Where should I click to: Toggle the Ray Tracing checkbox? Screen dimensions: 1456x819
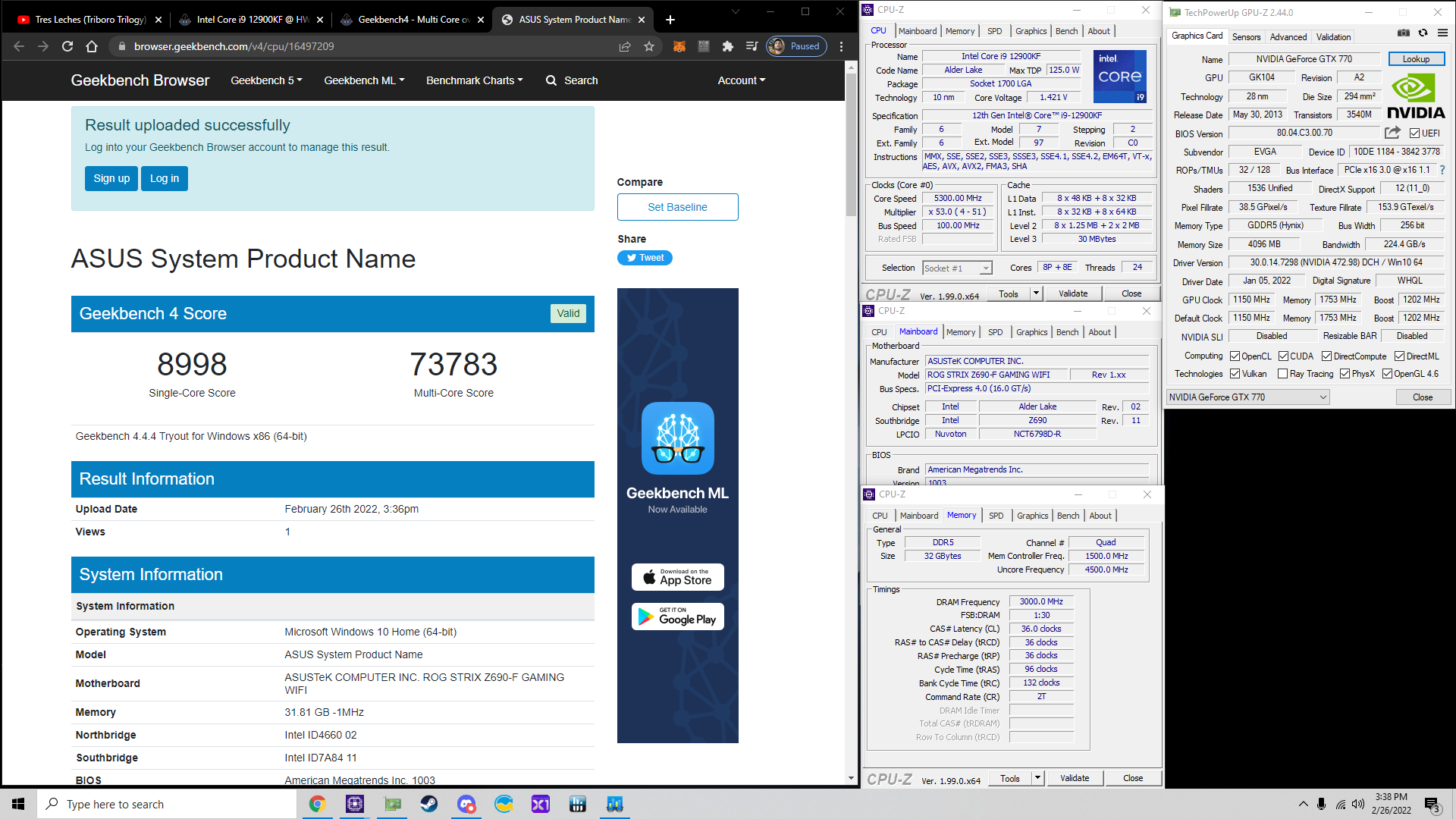(x=1282, y=374)
